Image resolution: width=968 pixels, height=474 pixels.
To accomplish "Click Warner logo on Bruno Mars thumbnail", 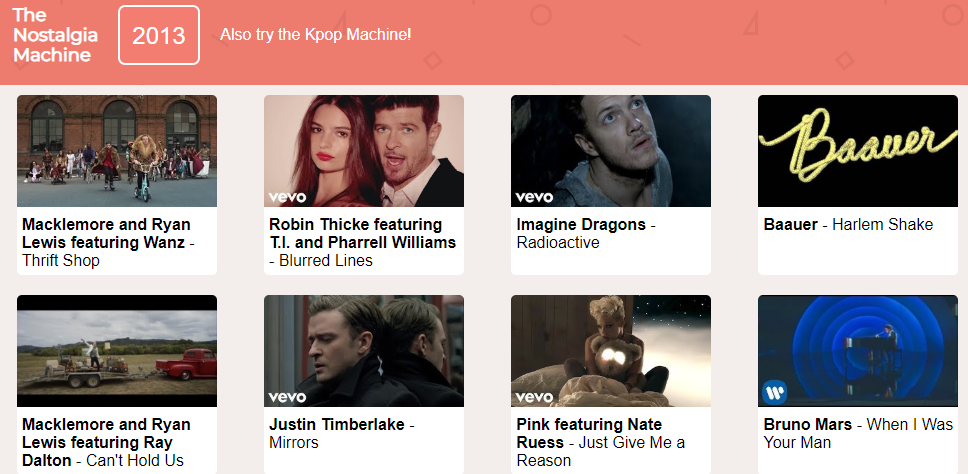I will coord(774,393).
